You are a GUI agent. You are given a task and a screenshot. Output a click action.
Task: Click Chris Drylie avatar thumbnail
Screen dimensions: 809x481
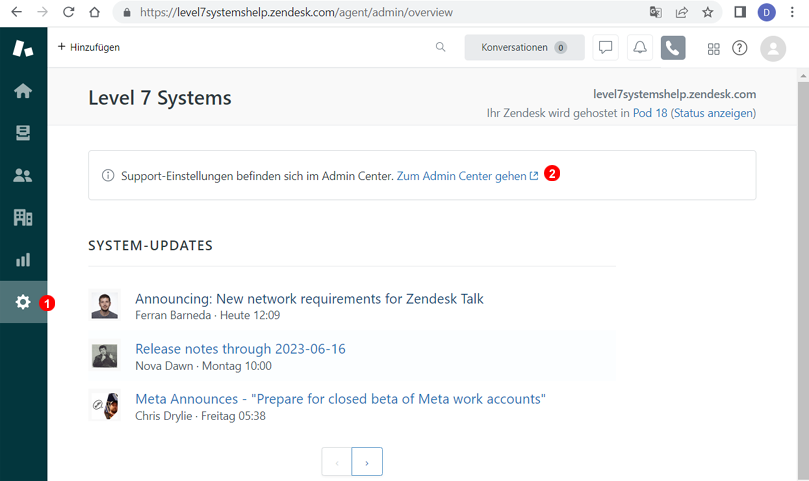(x=105, y=406)
